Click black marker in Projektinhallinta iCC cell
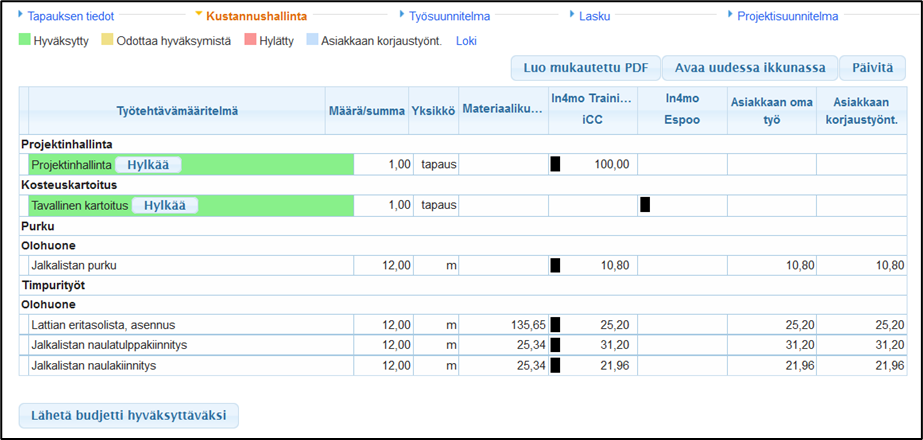Screen dimensions: 923x440 (x=555, y=165)
